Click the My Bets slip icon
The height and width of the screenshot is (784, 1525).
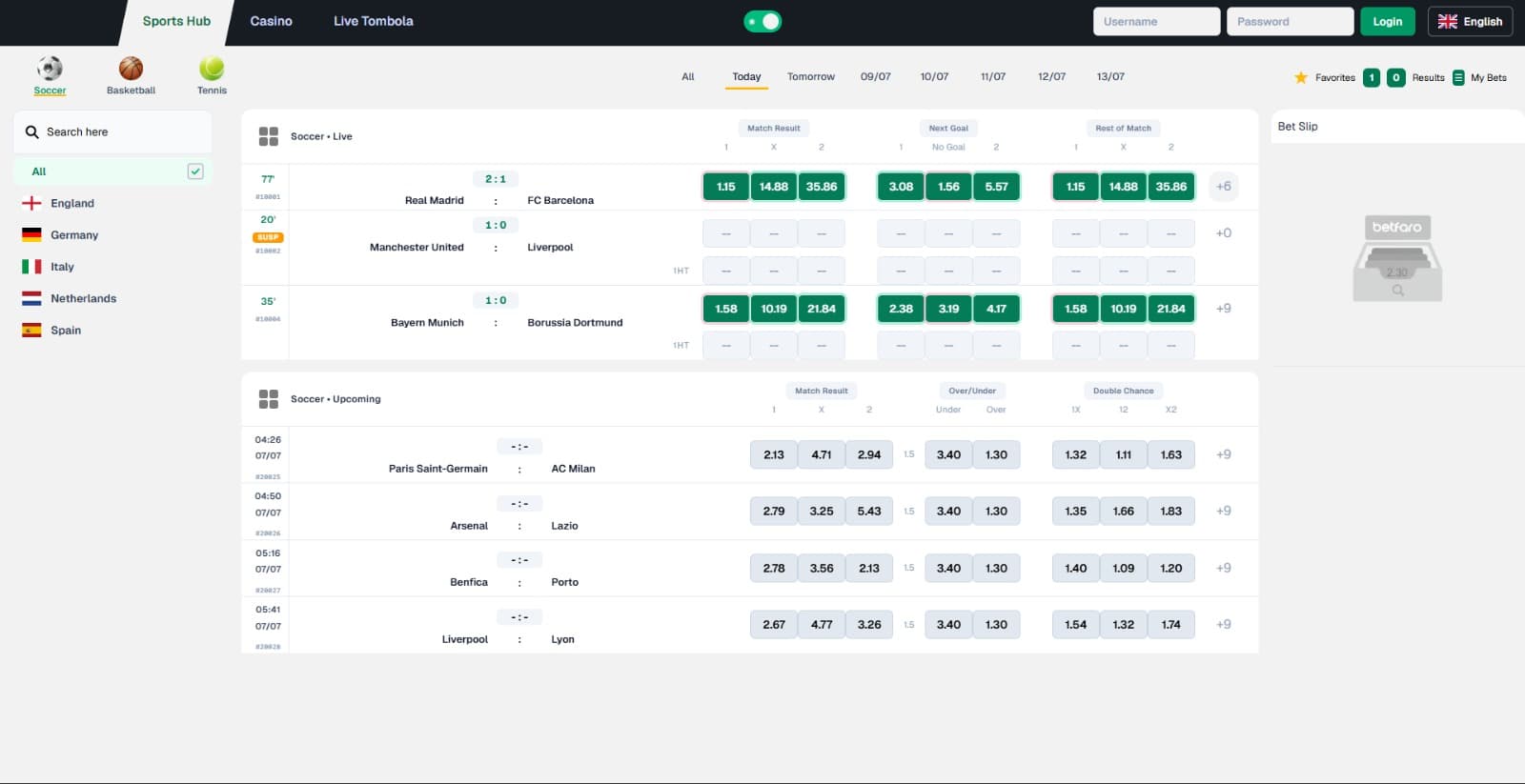pyautogui.click(x=1458, y=78)
